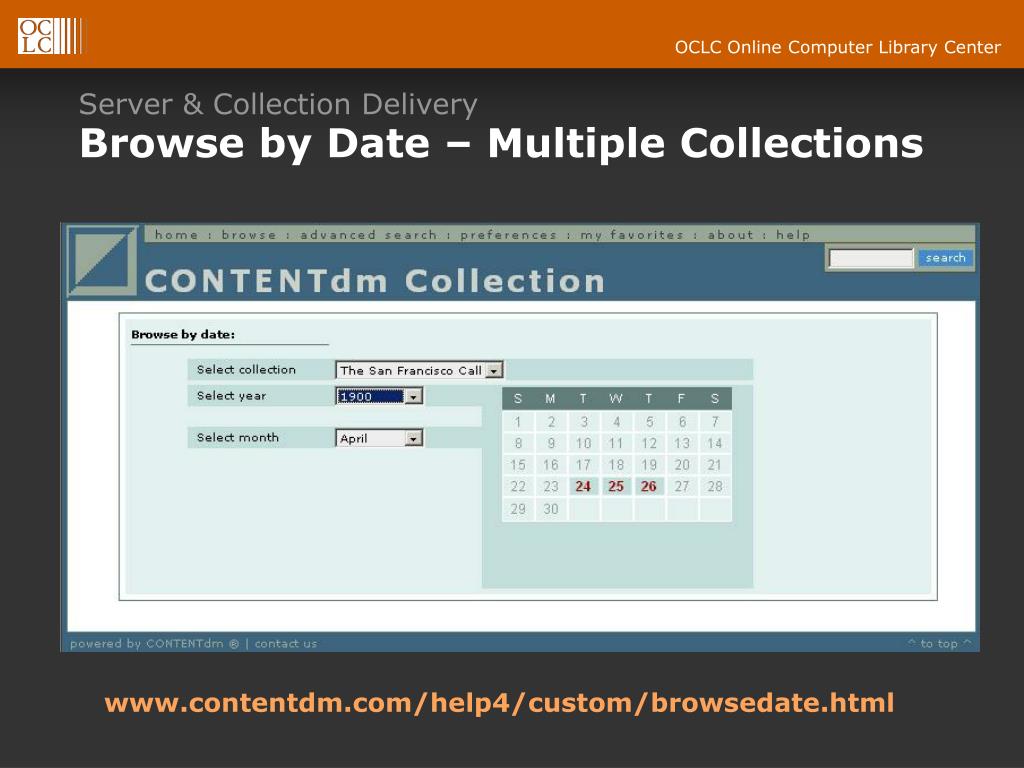This screenshot has height=768, width=1024.
Task: Open the home navigation link
Action: (x=176, y=235)
